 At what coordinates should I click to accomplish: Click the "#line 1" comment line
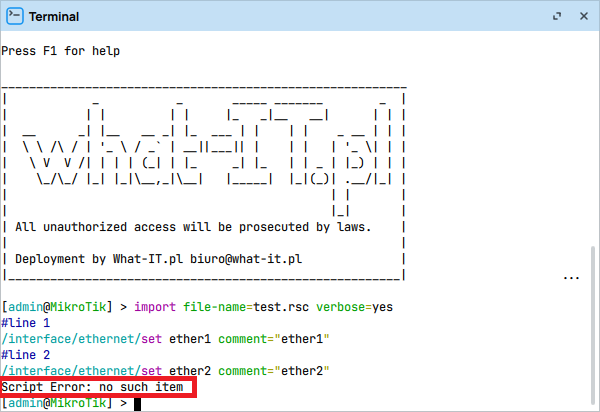tap(26, 323)
